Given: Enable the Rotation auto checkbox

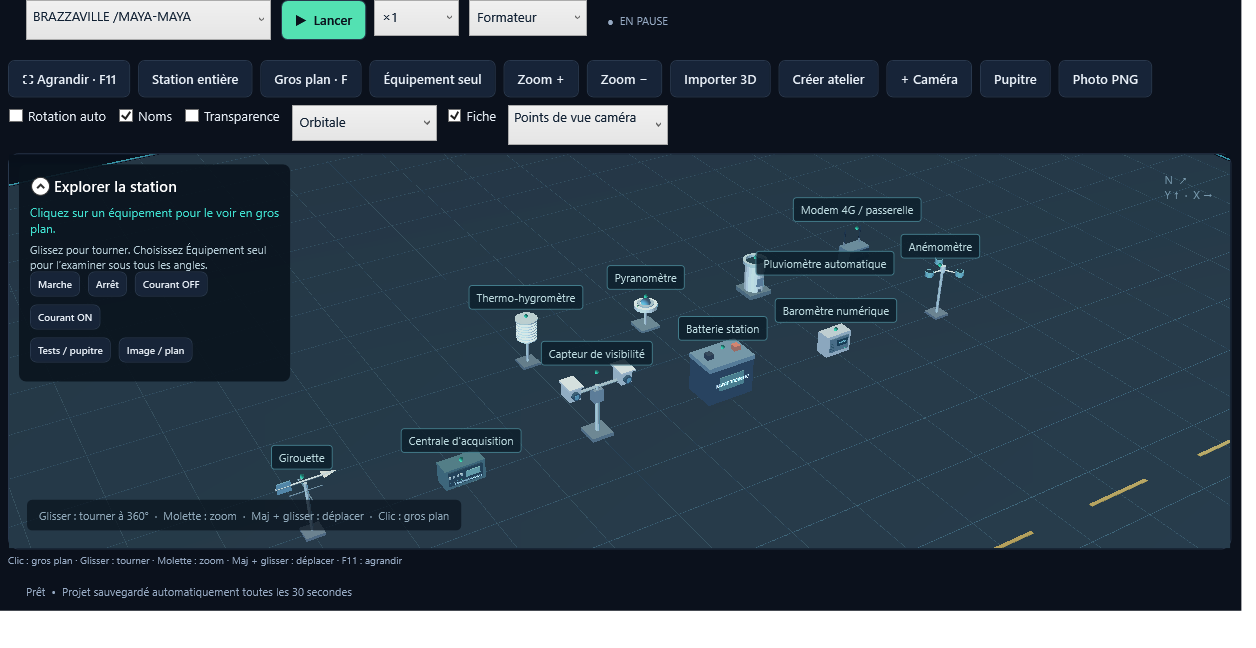Looking at the screenshot, I should 16,116.
